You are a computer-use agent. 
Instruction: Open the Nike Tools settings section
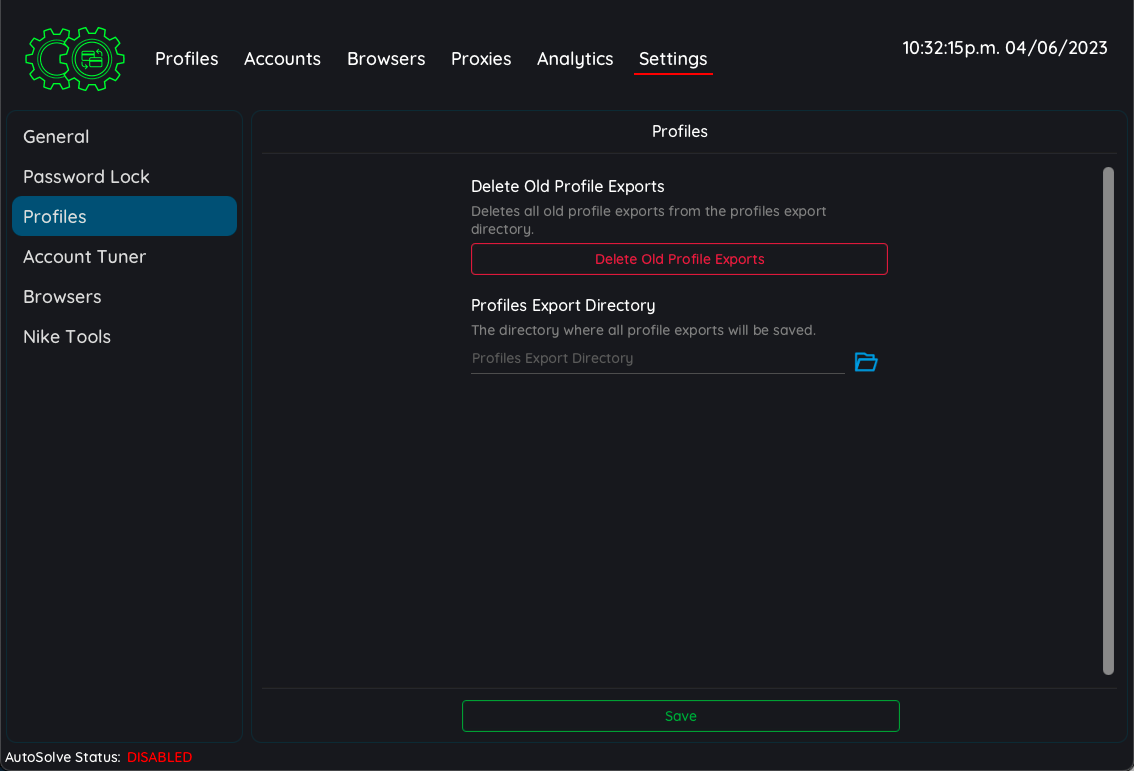click(x=67, y=336)
